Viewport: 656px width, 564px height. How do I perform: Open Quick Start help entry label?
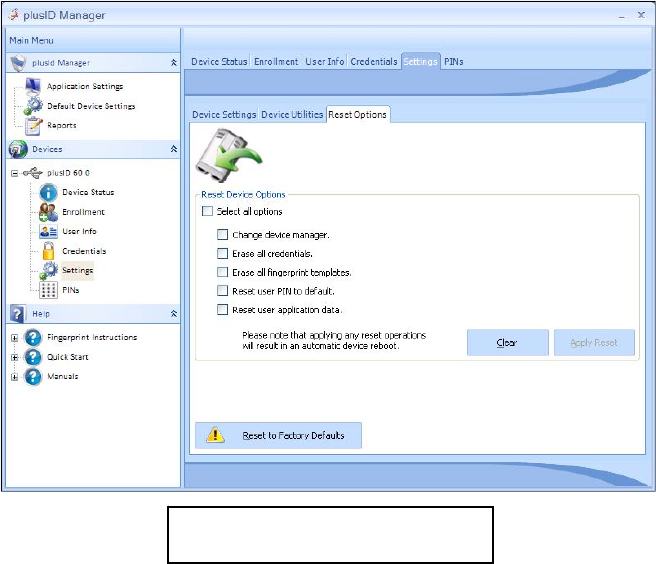point(68,357)
